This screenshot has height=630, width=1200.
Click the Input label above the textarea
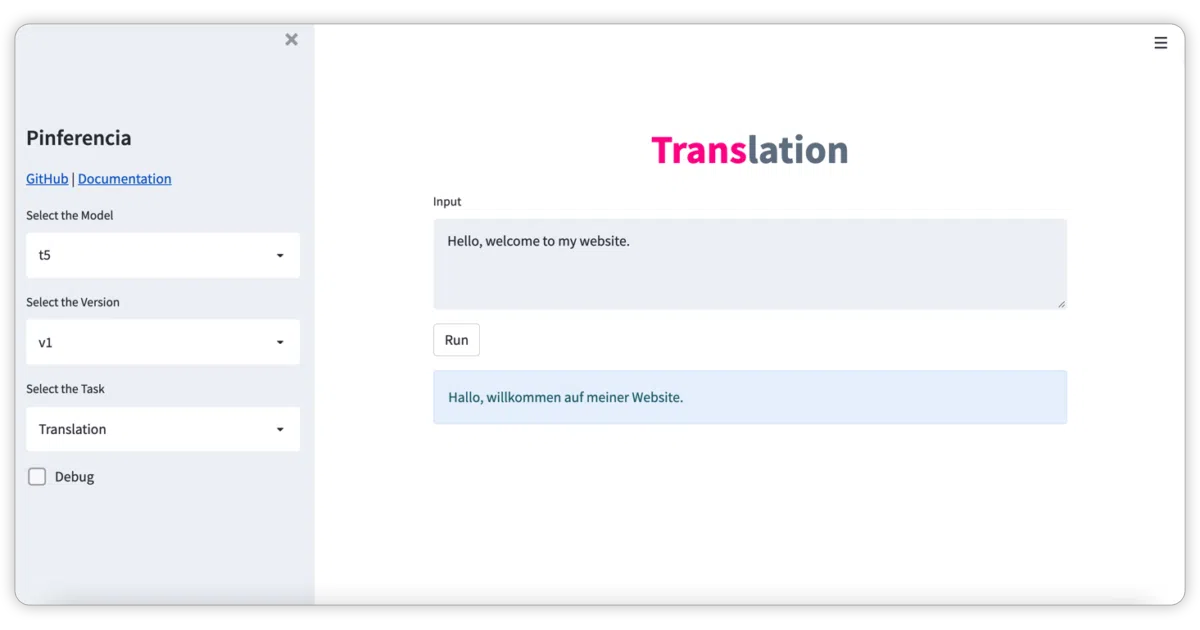[x=447, y=202]
